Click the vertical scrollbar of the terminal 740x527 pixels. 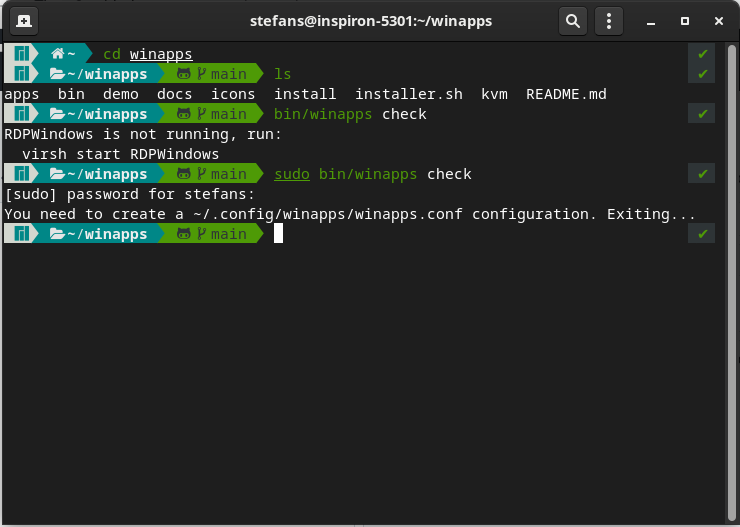[x=732, y=283]
